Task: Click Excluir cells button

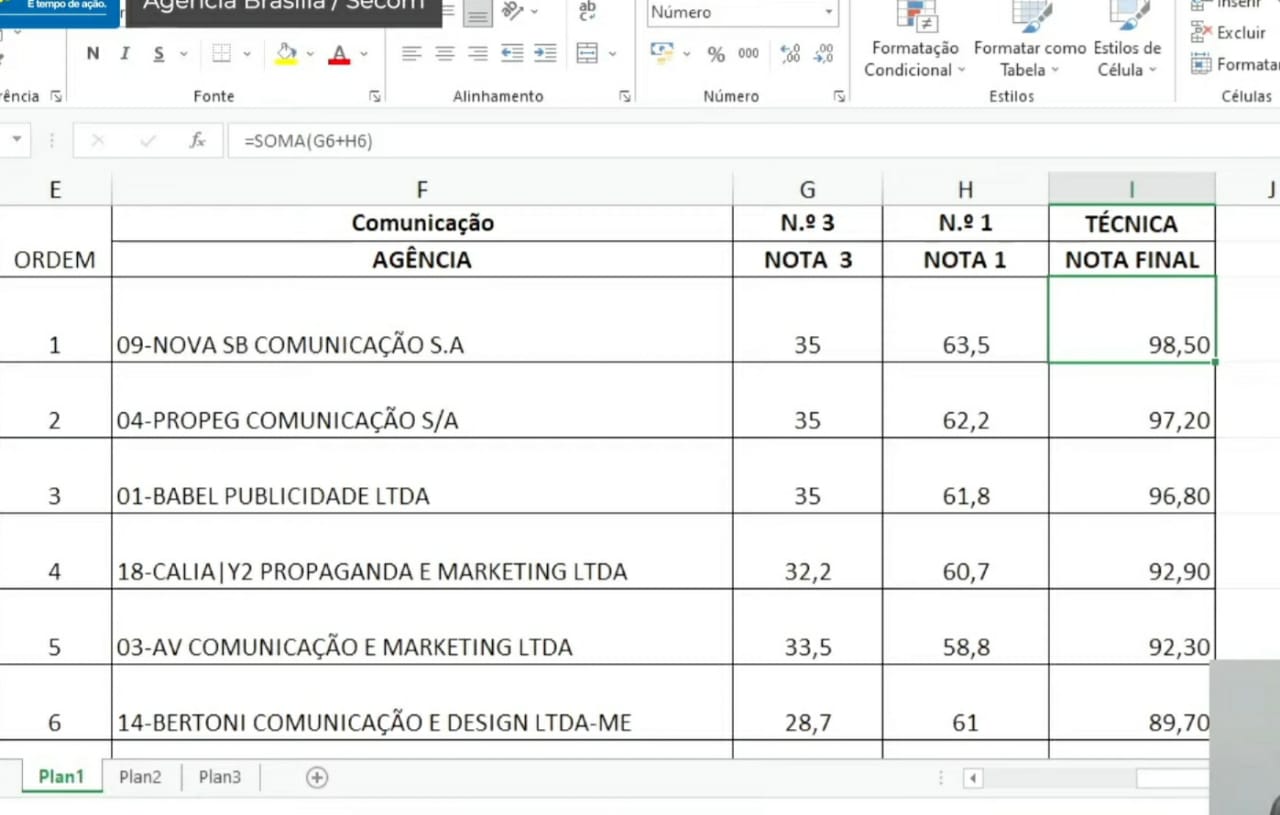Action: 1230,33
